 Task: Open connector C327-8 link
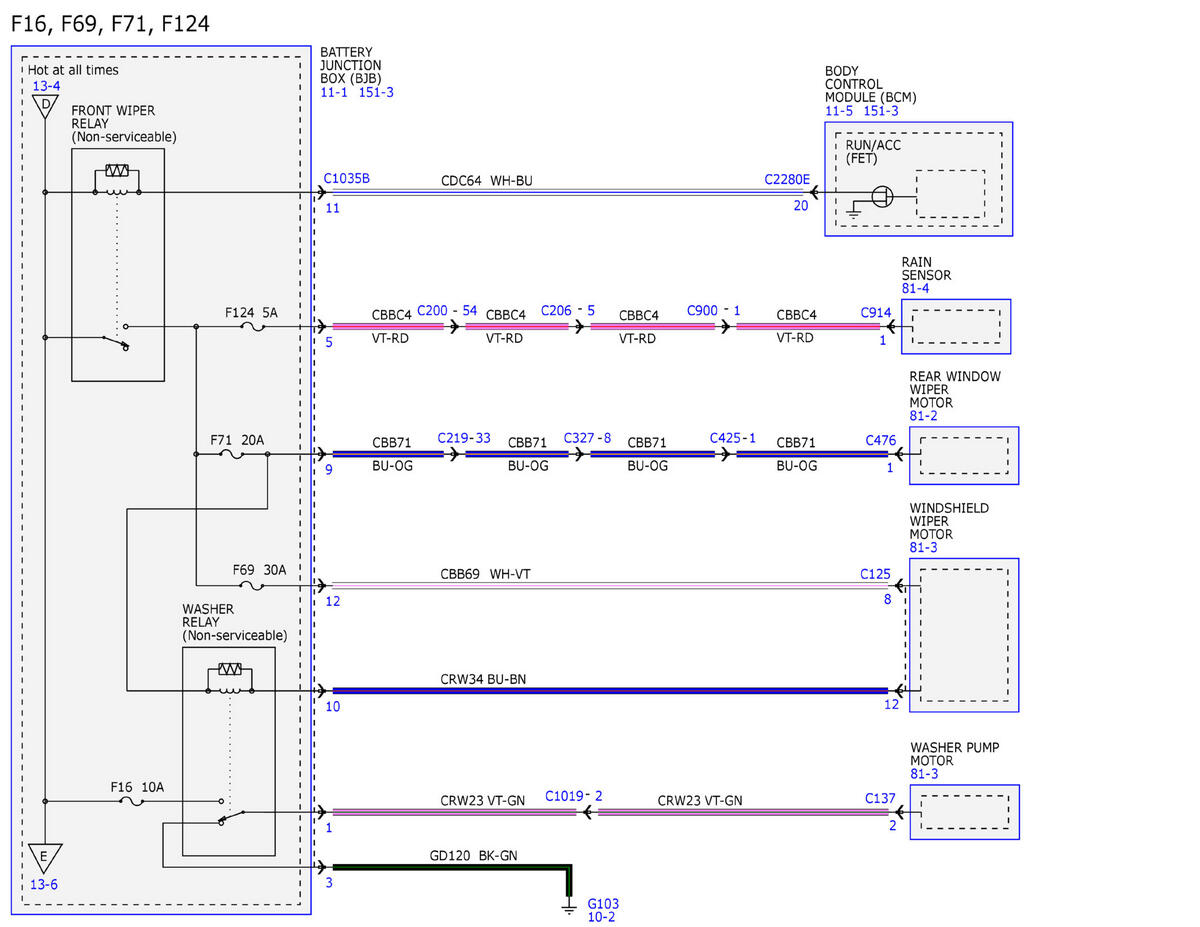click(587, 439)
